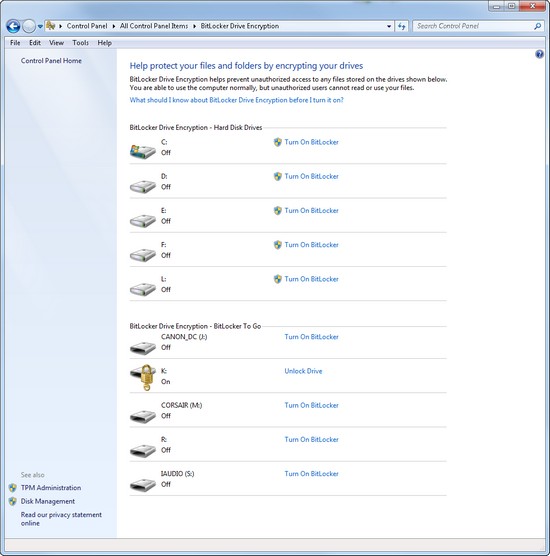Click the L: hard drive icon

(x=143, y=289)
